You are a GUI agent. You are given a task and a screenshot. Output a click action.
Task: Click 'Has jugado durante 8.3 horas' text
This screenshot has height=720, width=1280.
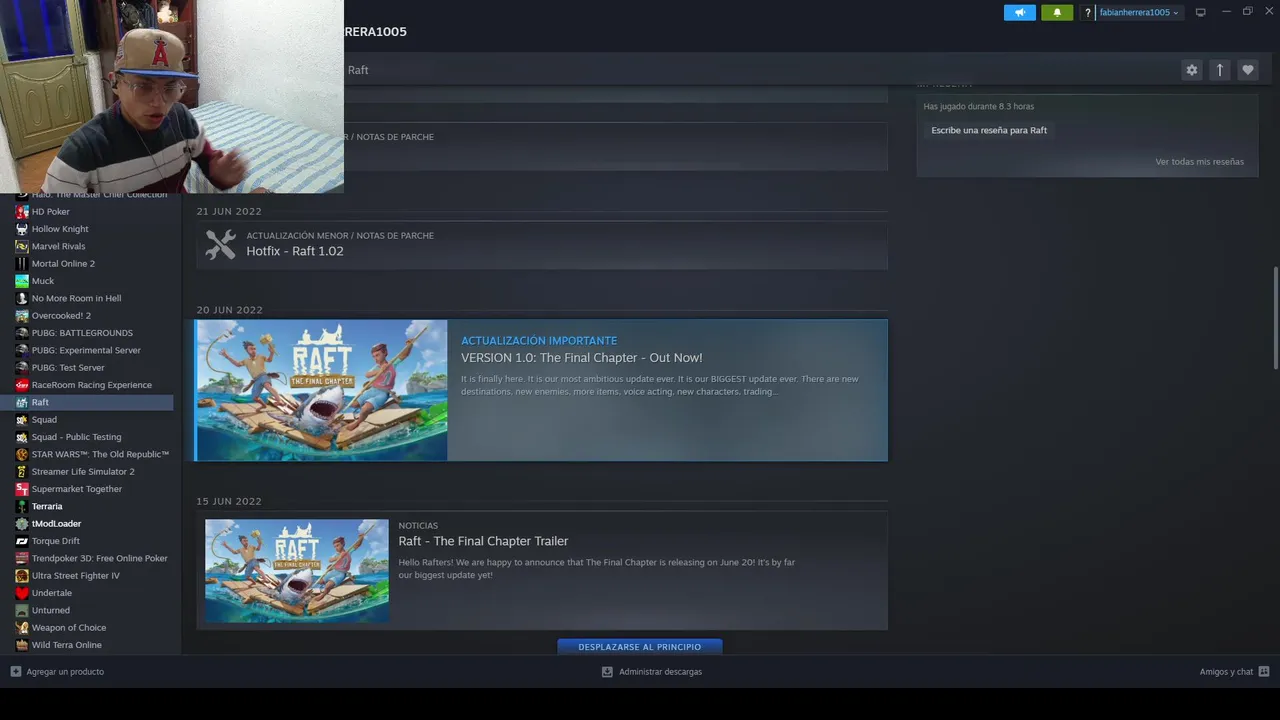pyautogui.click(x=978, y=106)
